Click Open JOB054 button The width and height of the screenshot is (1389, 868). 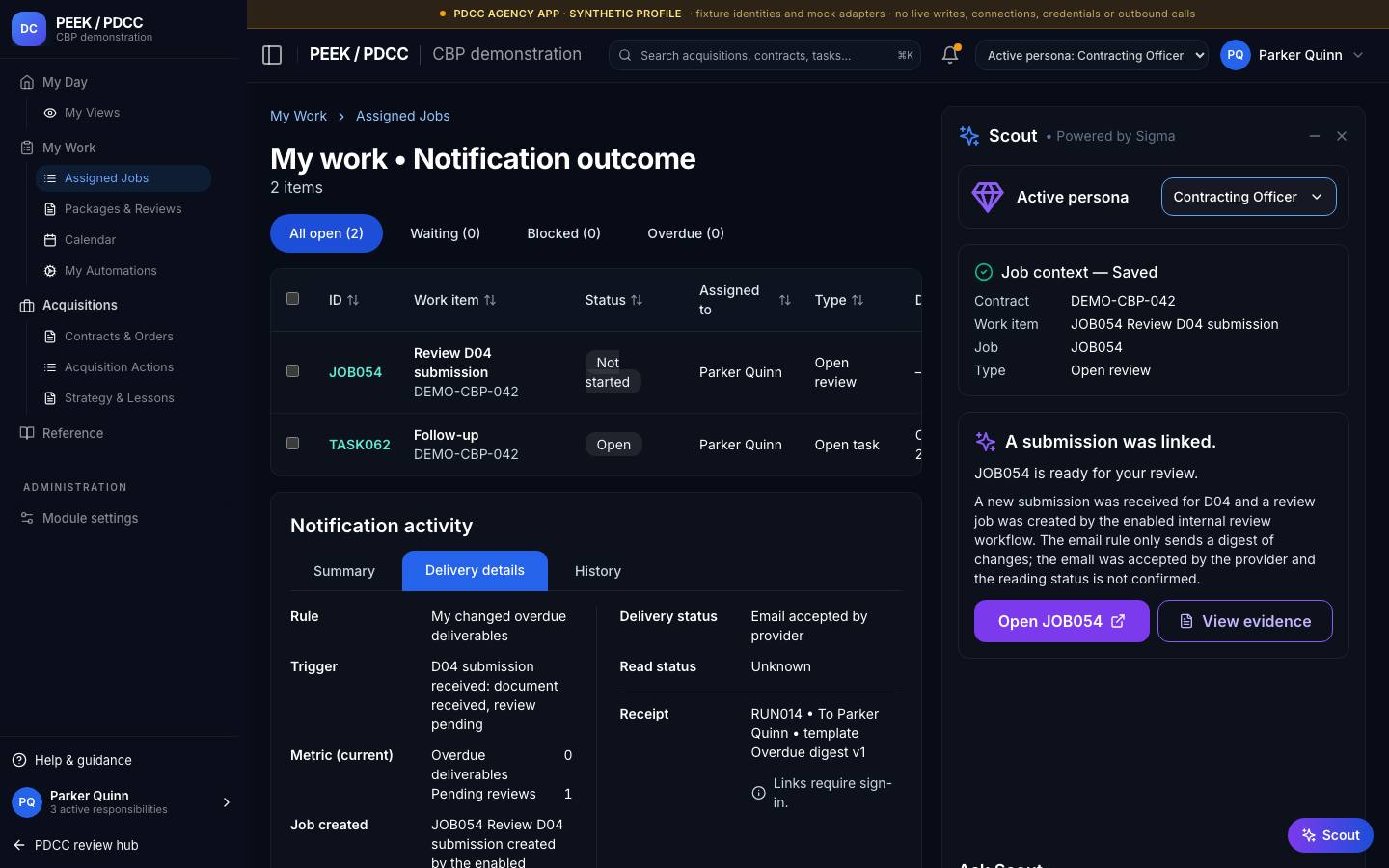[1061, 621]
